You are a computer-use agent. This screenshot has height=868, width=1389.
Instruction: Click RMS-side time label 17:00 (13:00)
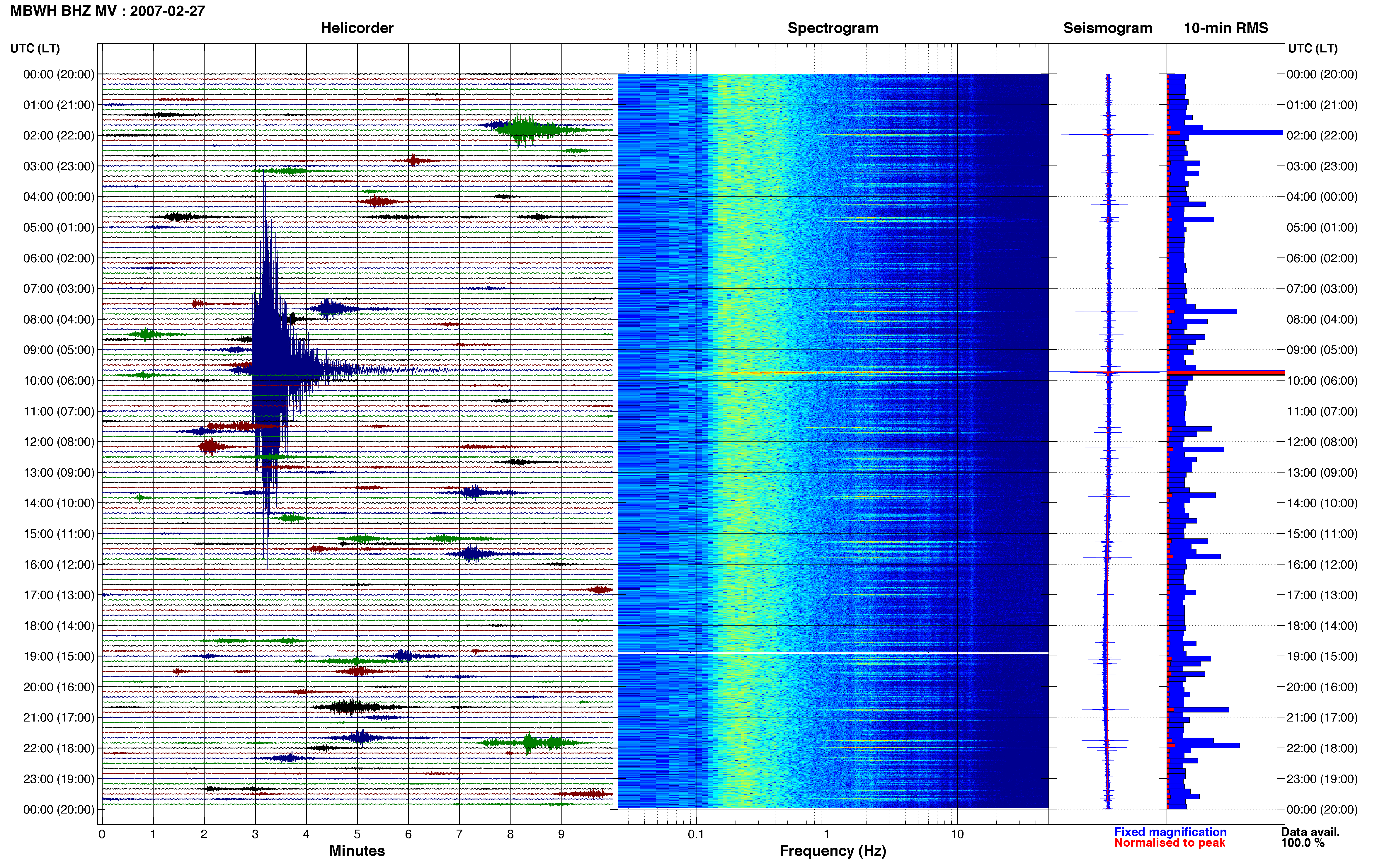(x=1322, y=595)
